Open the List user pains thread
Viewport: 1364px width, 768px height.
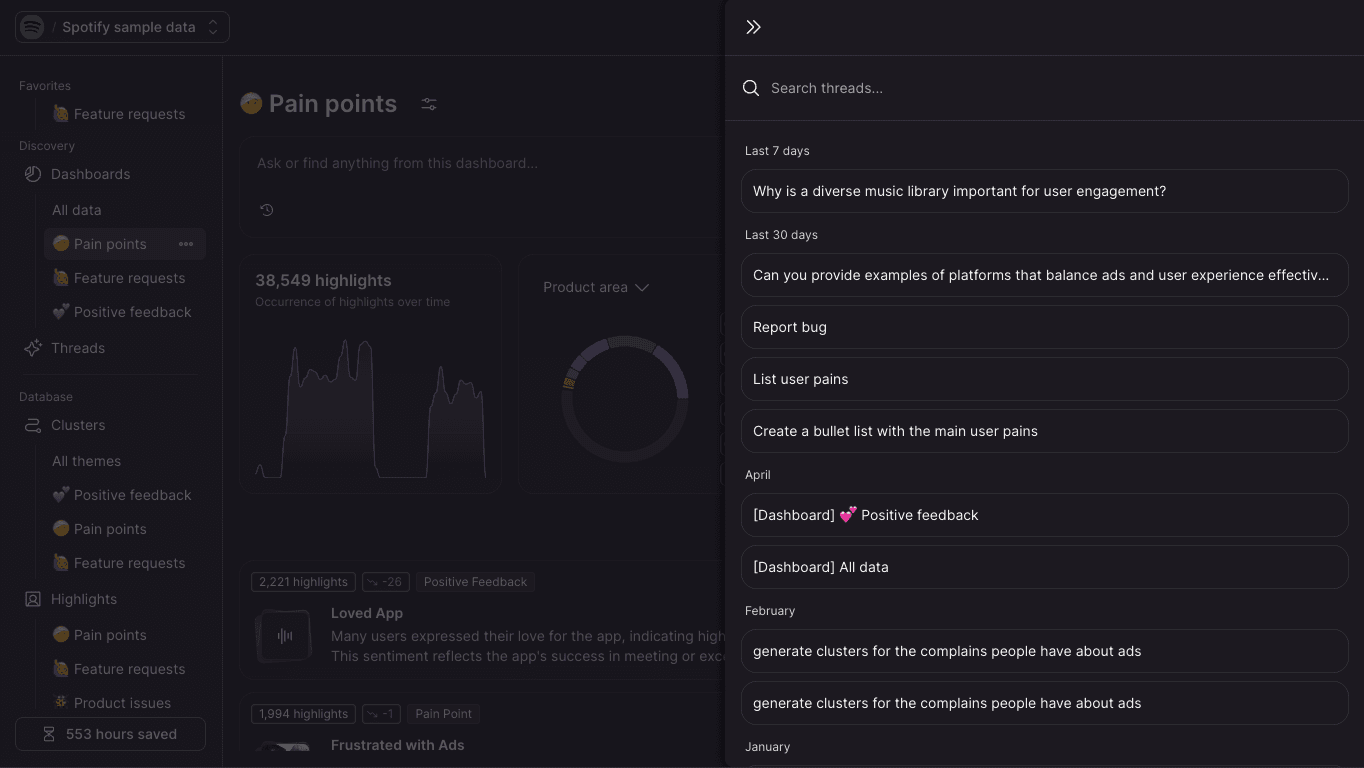[1045, 379]
